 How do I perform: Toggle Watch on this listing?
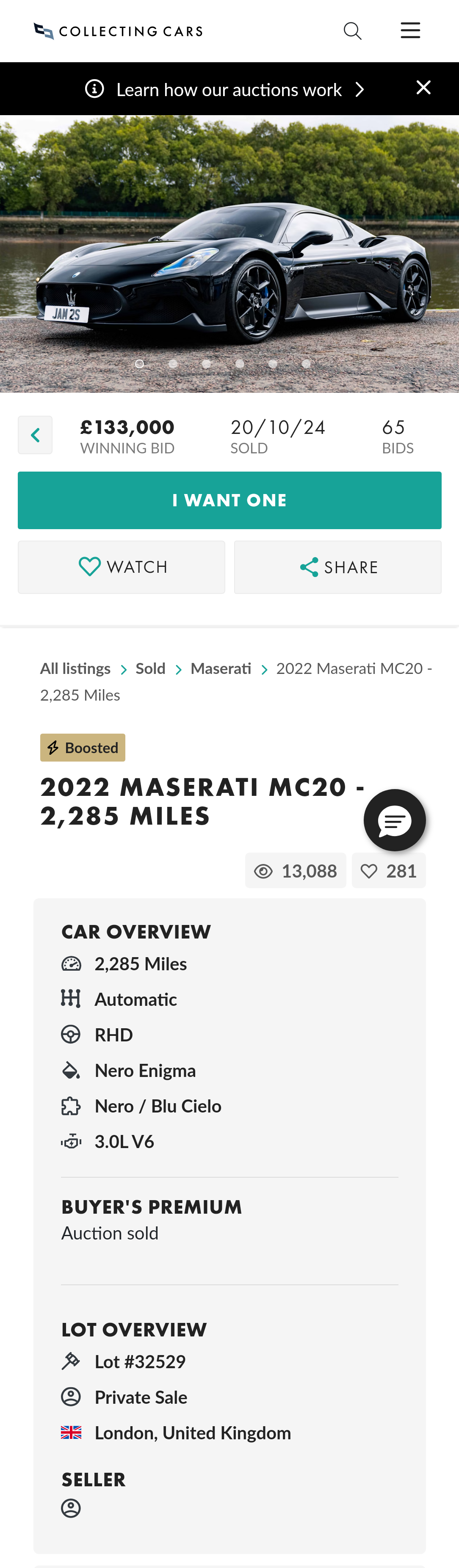[x=121, y=567]
